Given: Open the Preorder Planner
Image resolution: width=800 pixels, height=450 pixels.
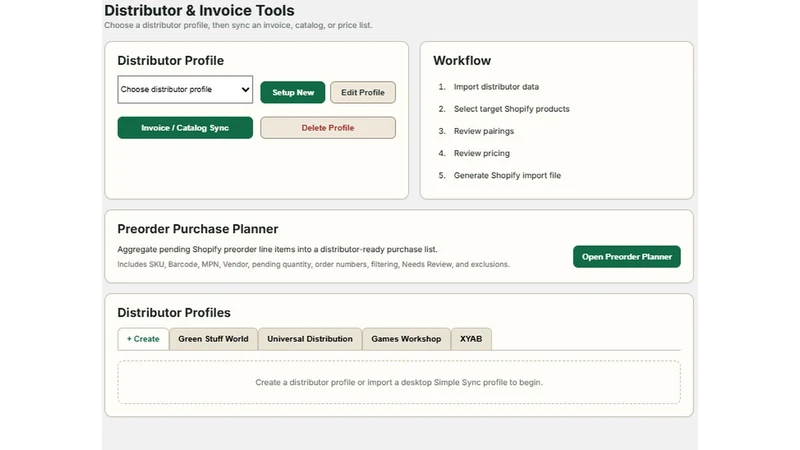Looking at the screenshot, I should point(627,257).
